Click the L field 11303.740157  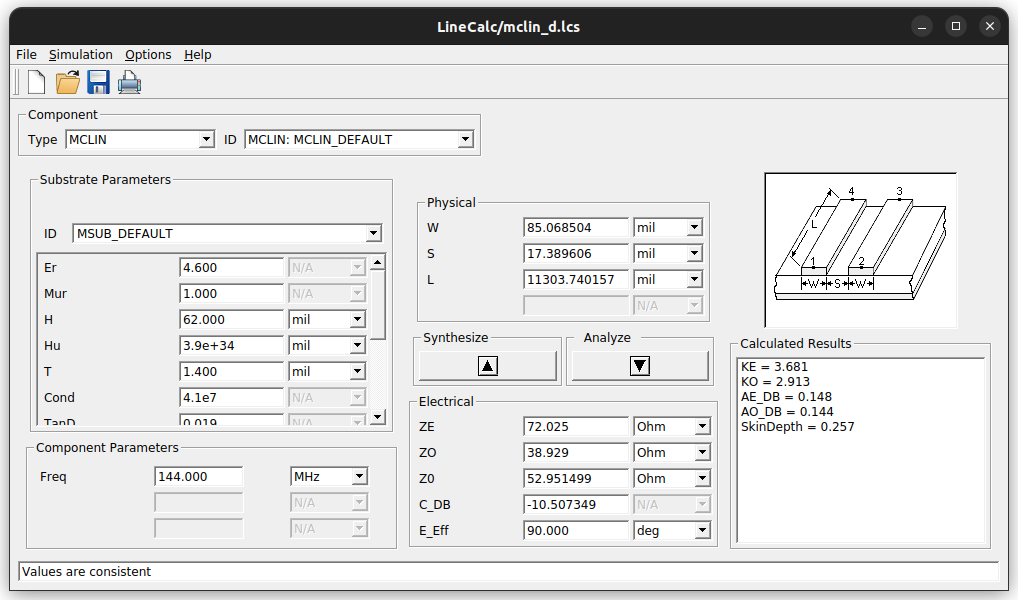click(x=576, y=279)
